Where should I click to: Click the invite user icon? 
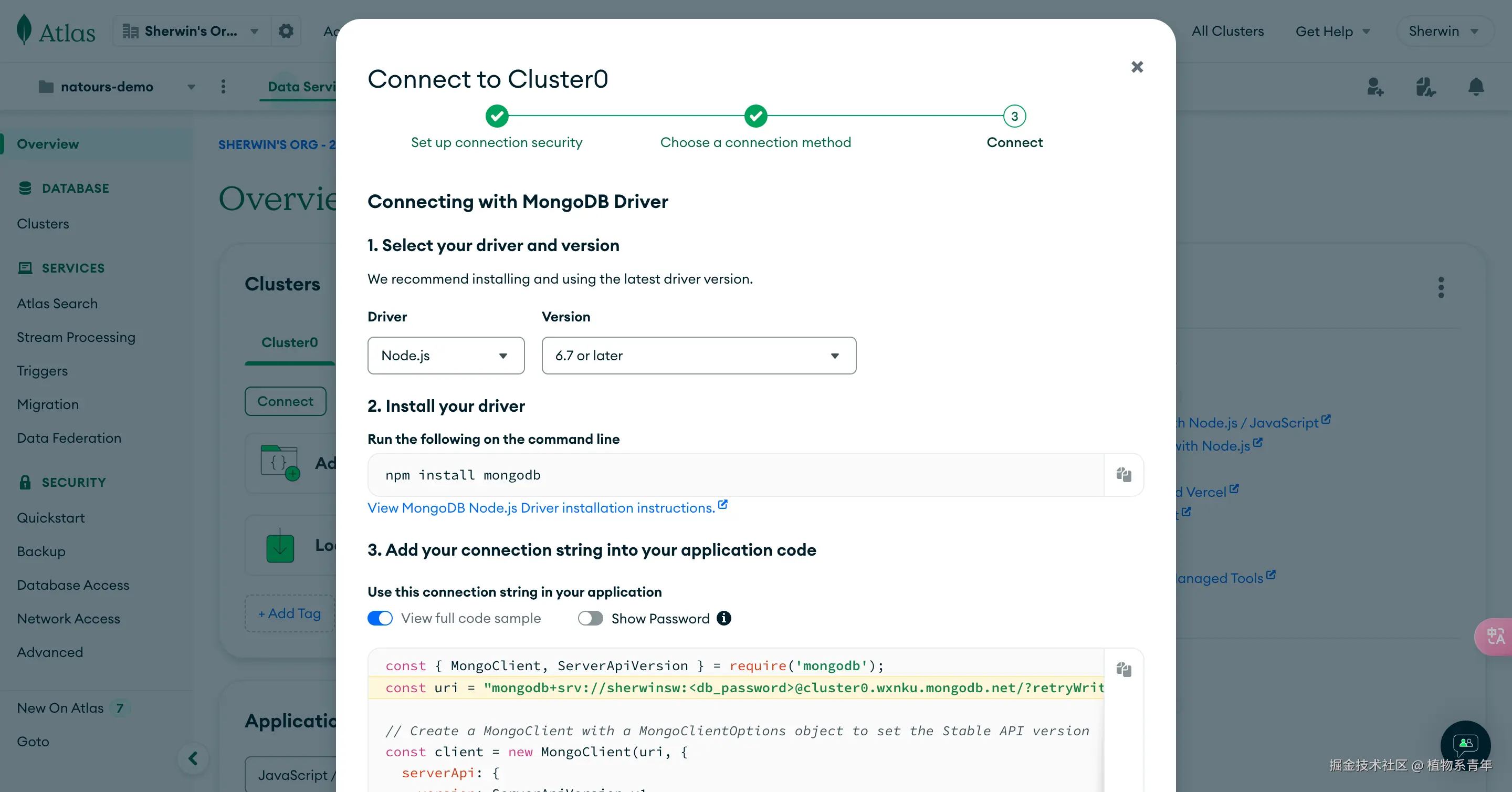(x=1374, y=87)
